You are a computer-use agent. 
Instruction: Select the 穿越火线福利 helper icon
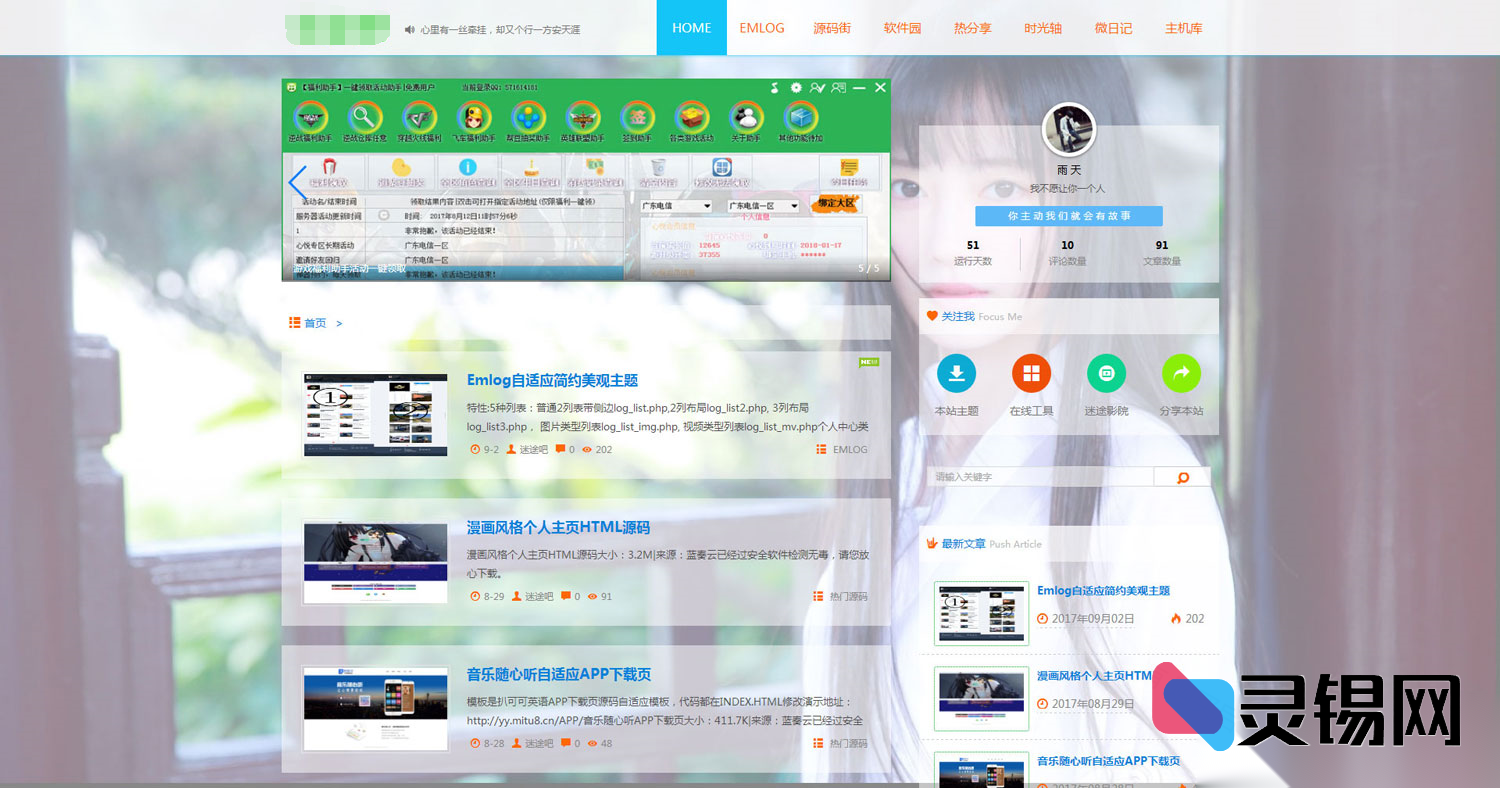420,117
